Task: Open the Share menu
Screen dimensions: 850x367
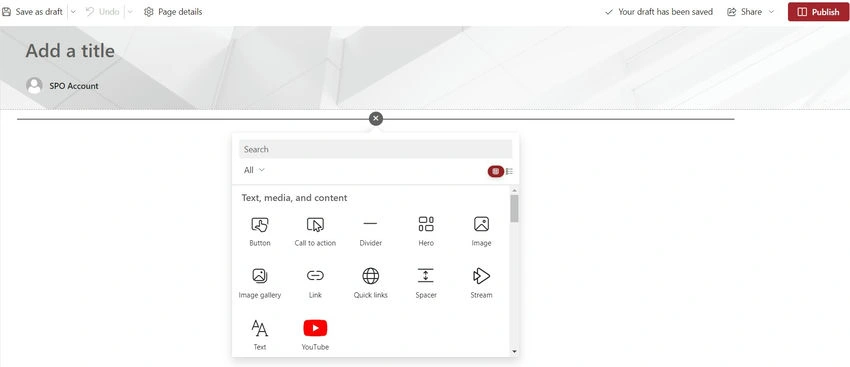Action: [750, 11]
